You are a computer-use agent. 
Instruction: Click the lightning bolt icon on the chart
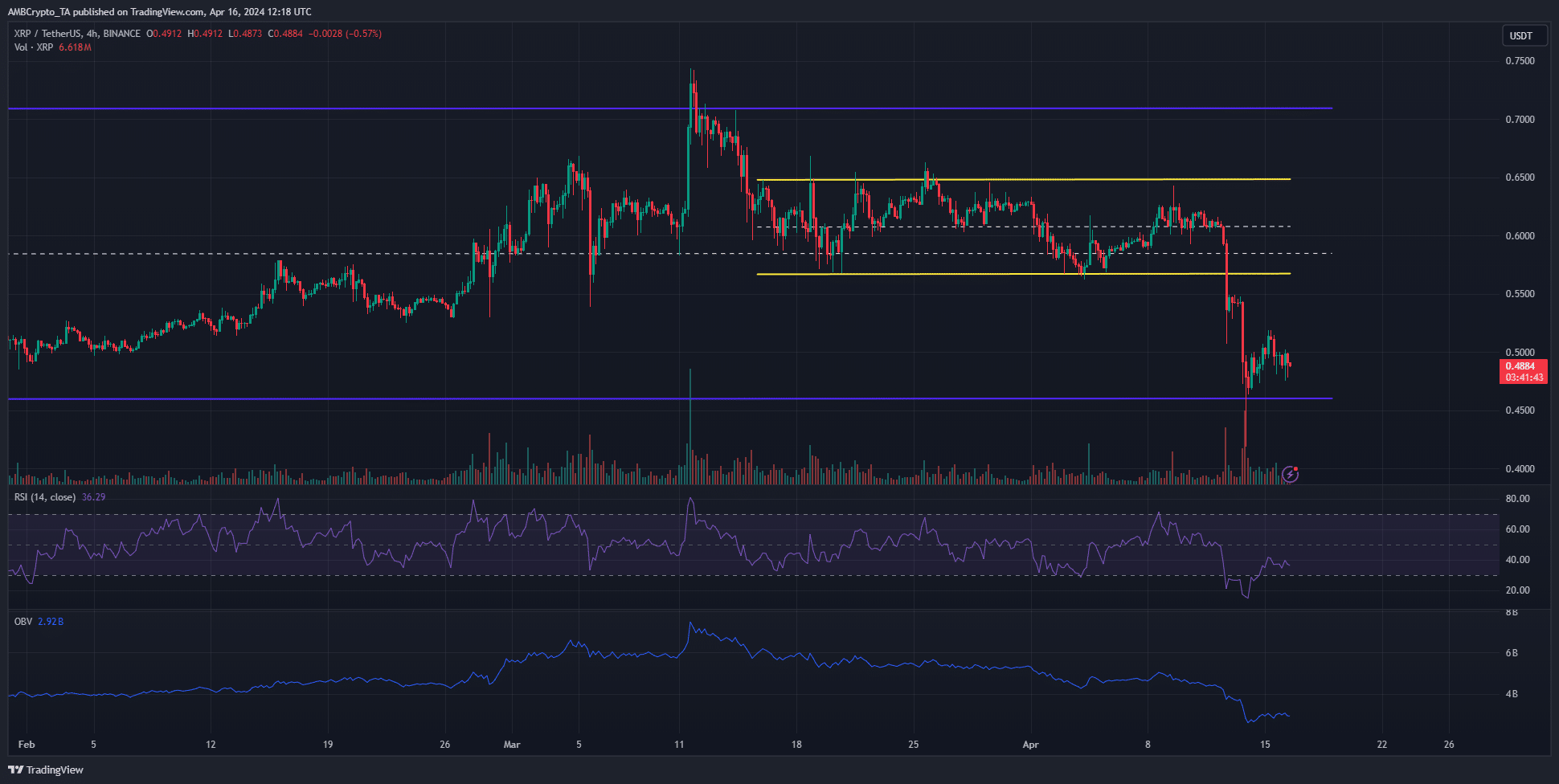(1290, 475)
